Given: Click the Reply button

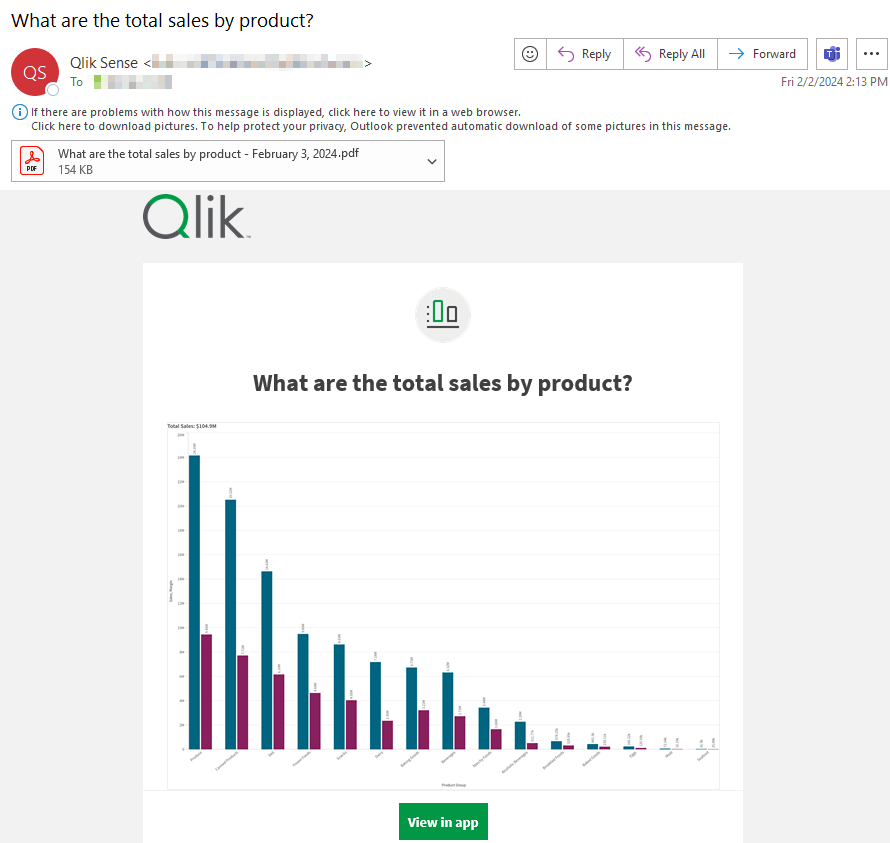Looking at the screenshot, I should 585,54.
